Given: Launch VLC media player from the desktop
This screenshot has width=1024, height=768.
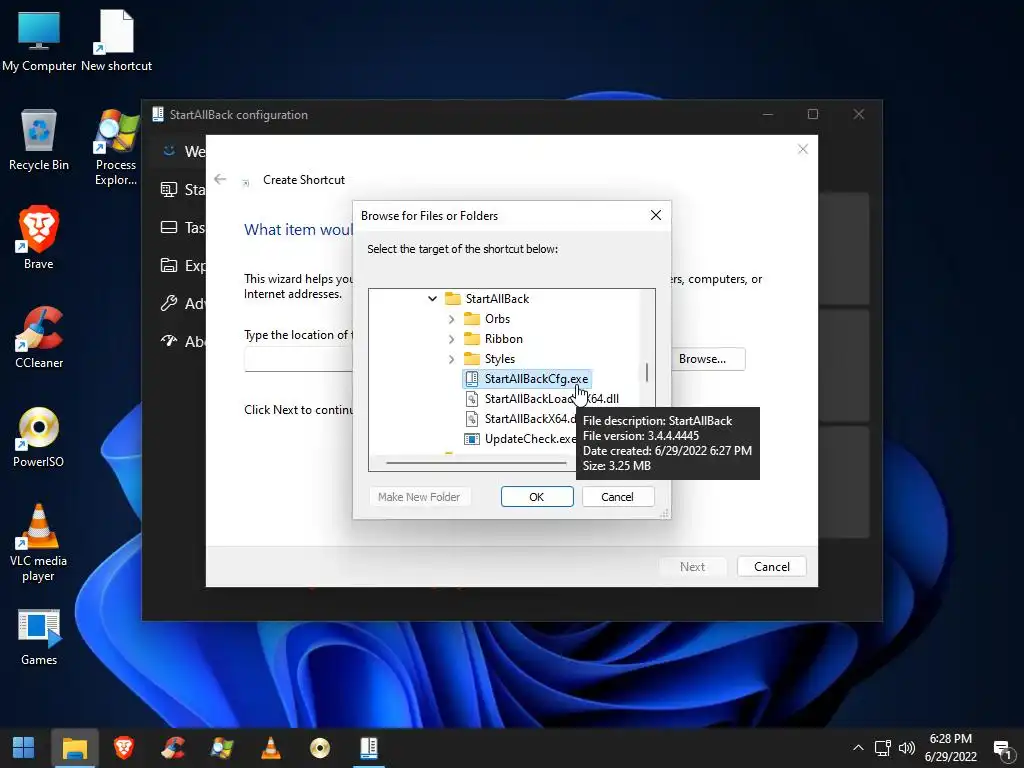Looking at the screenshot, I should pyautogui.click(x=39, y=543).
